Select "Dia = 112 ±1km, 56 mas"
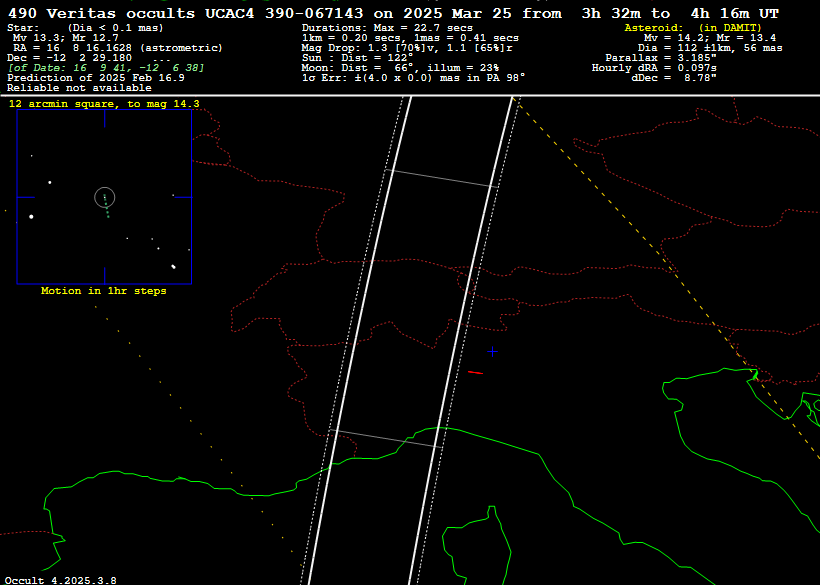 coord(710,48)
